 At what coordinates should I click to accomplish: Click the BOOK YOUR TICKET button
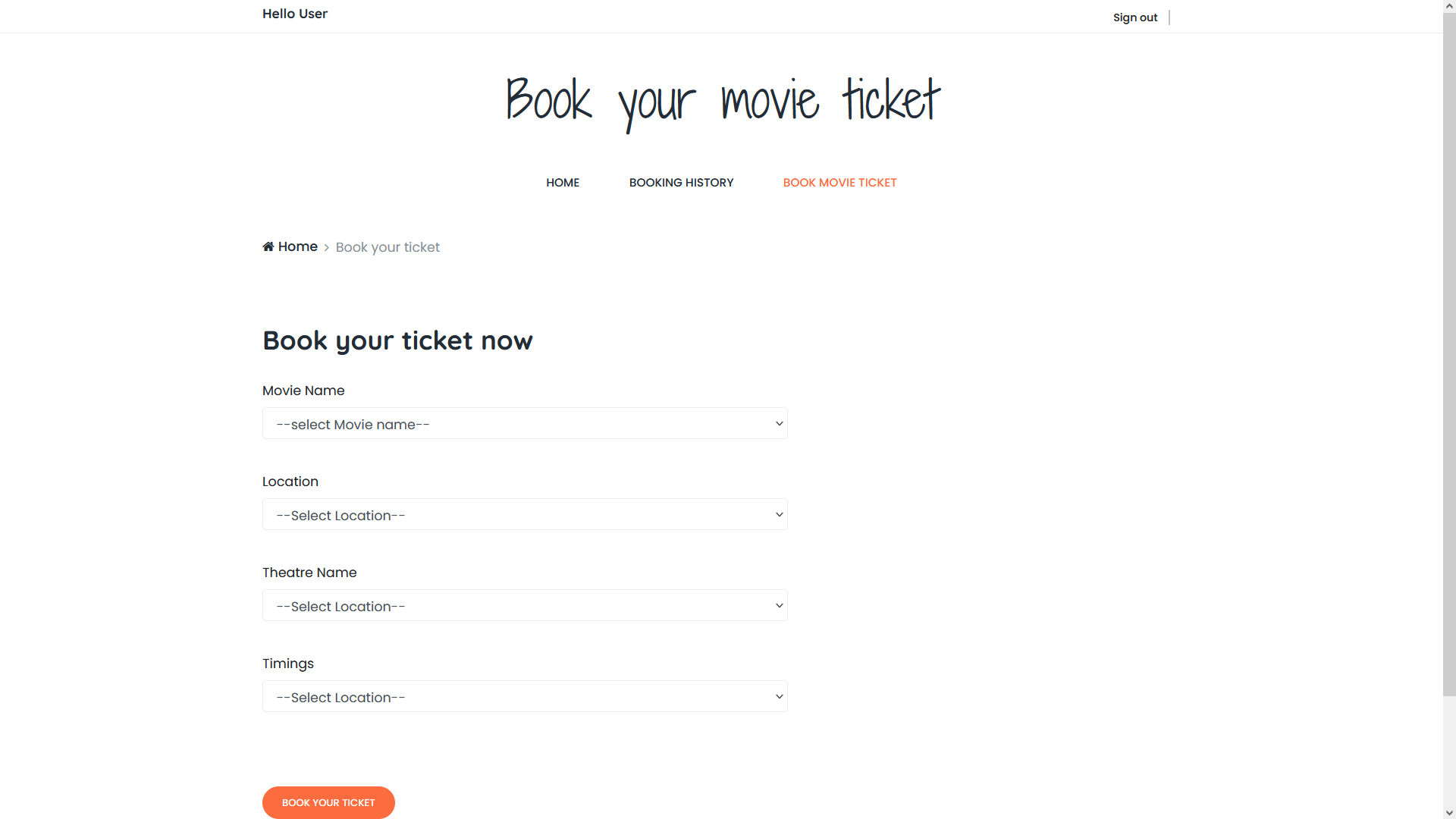tap(328, 802)
